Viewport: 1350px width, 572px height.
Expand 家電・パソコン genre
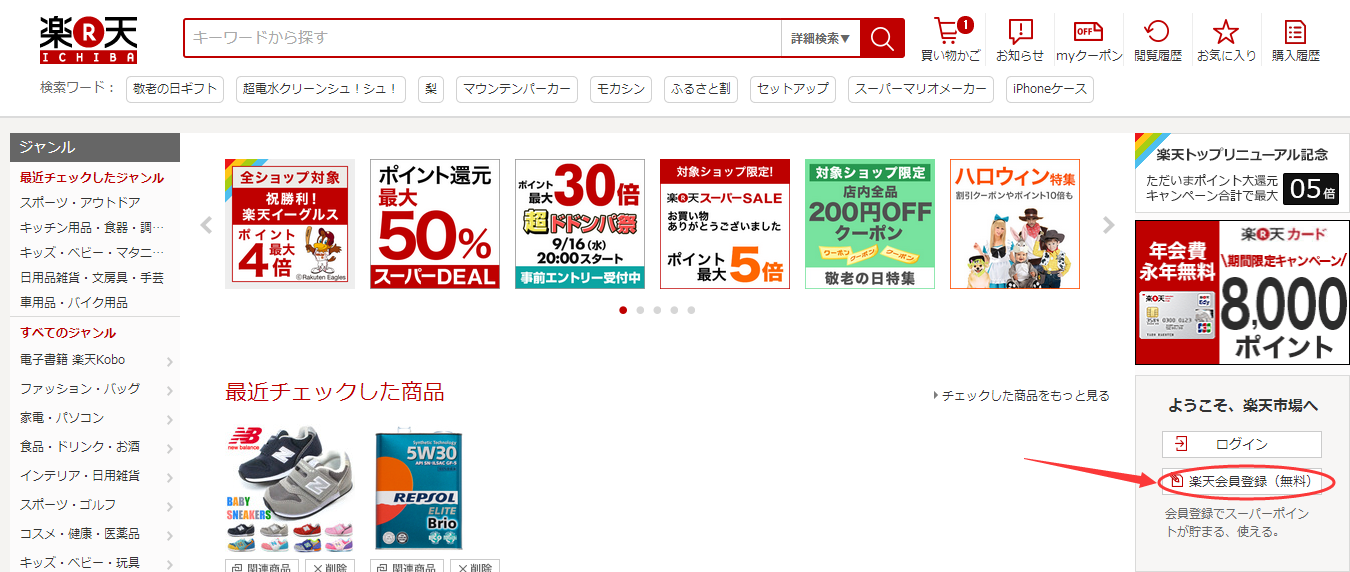coord(95,418)
